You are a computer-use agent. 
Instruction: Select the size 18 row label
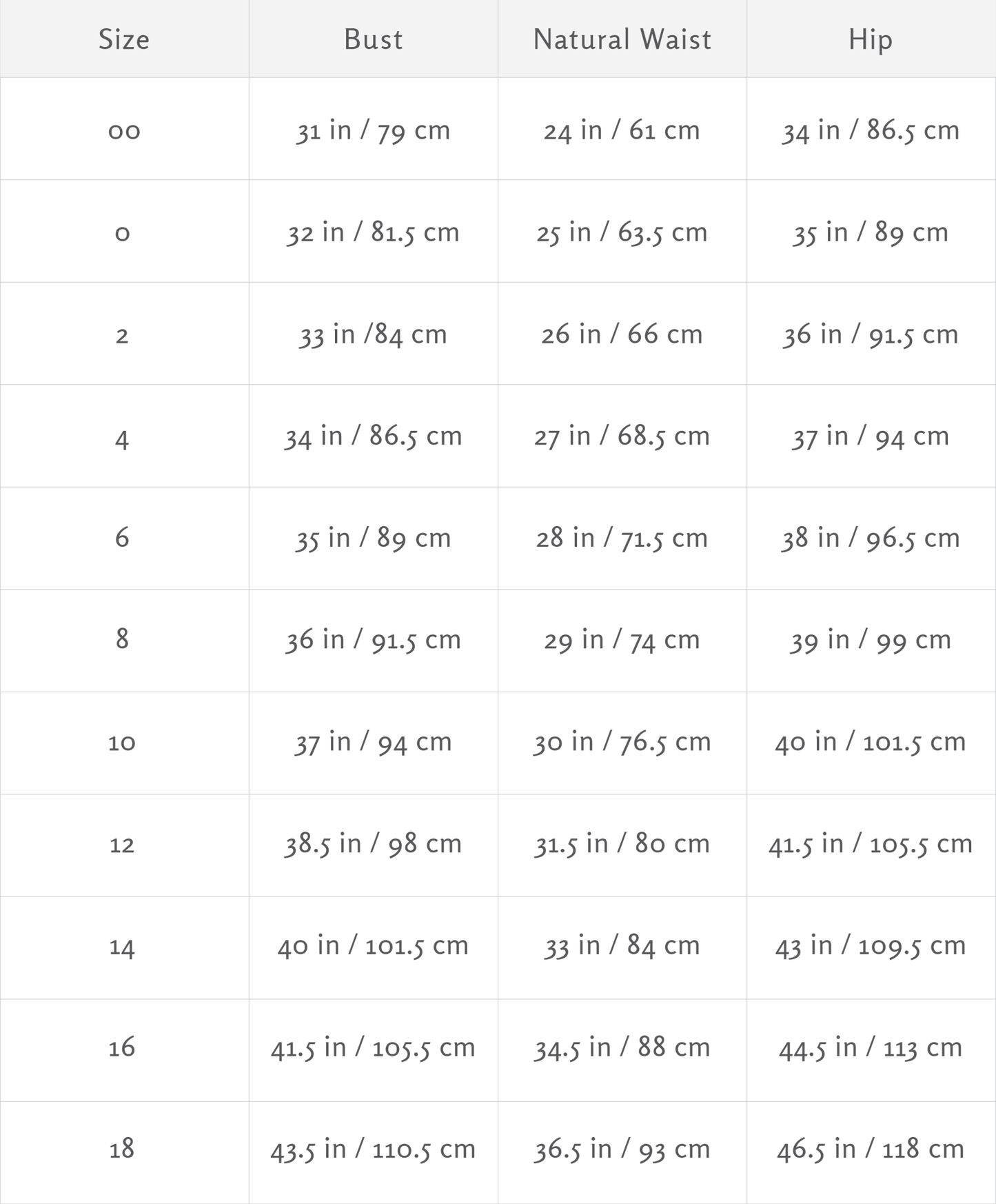[122, 1150]
